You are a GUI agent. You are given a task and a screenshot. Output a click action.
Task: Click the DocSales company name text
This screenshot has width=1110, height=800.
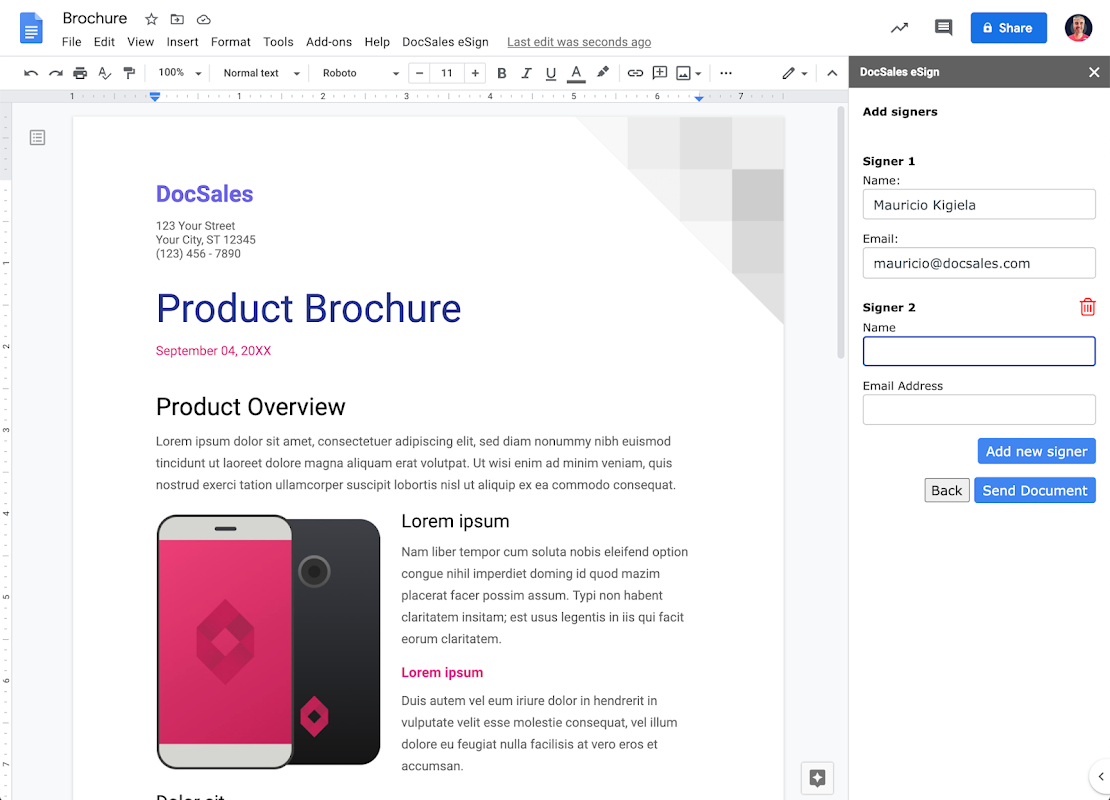(205, 194)
